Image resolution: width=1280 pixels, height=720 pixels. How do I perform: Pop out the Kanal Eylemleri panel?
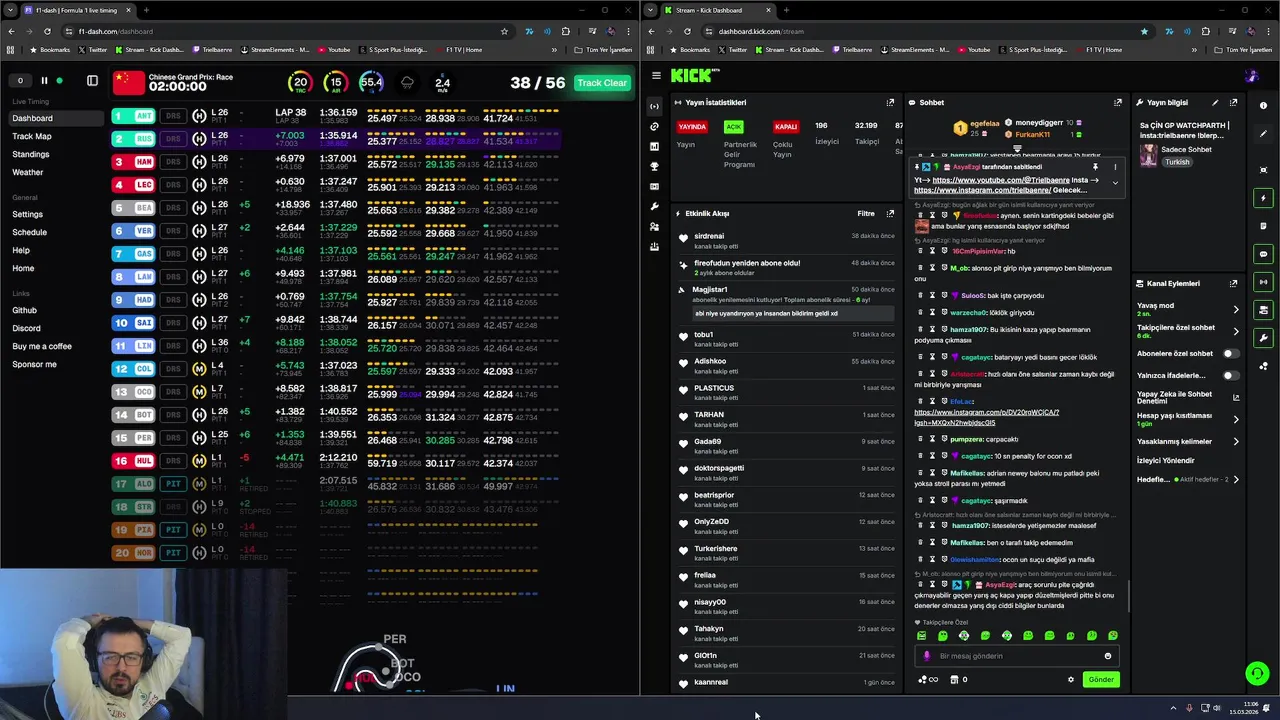(1233, 283)
